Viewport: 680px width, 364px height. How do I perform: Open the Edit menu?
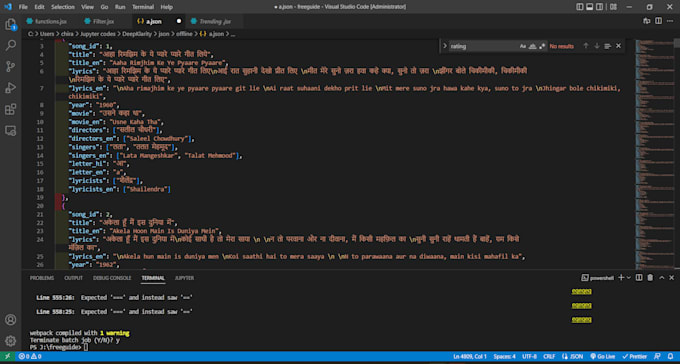tap(39, 7)
